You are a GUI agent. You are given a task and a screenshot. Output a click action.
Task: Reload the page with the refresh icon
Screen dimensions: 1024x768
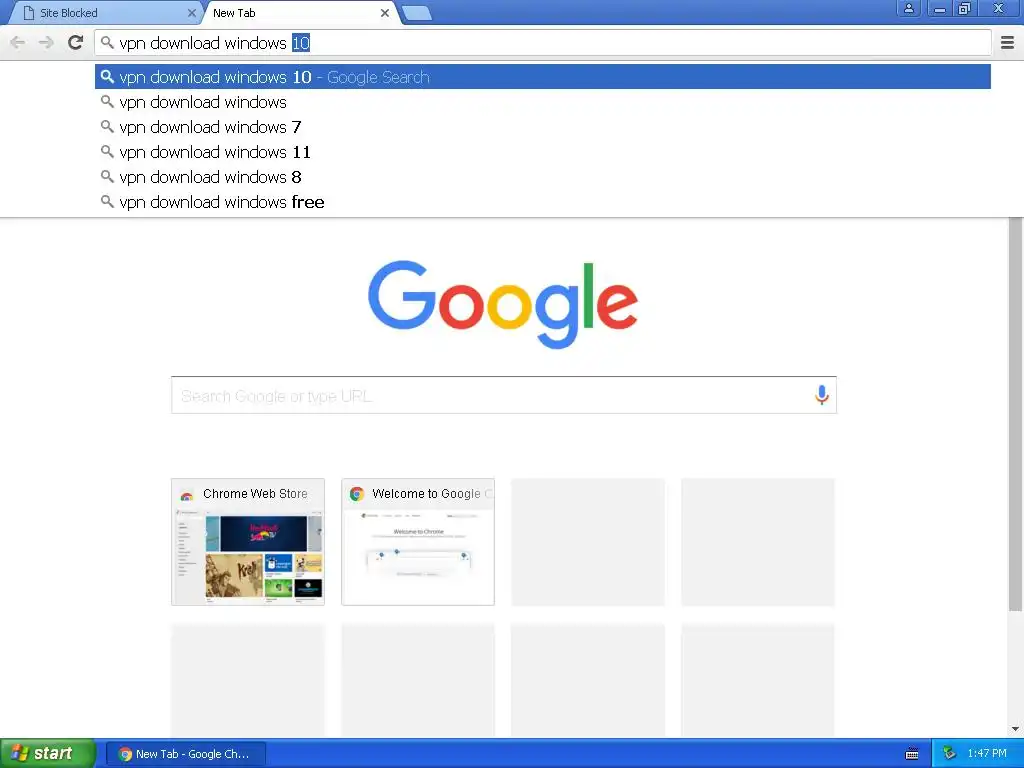pyautogui.click(x=76, y=42)
